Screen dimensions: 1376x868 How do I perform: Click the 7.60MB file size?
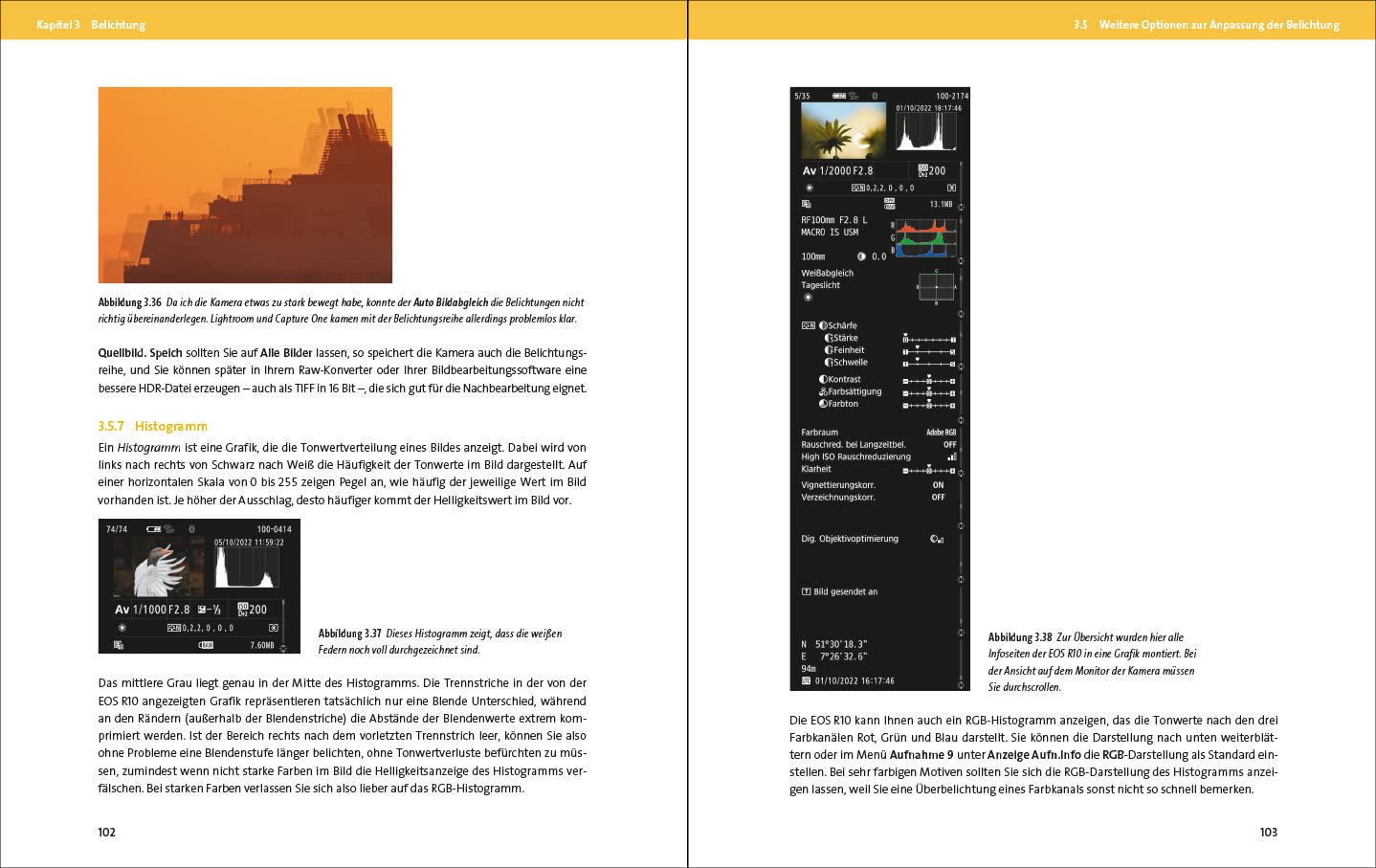click(x=262, y=645)
